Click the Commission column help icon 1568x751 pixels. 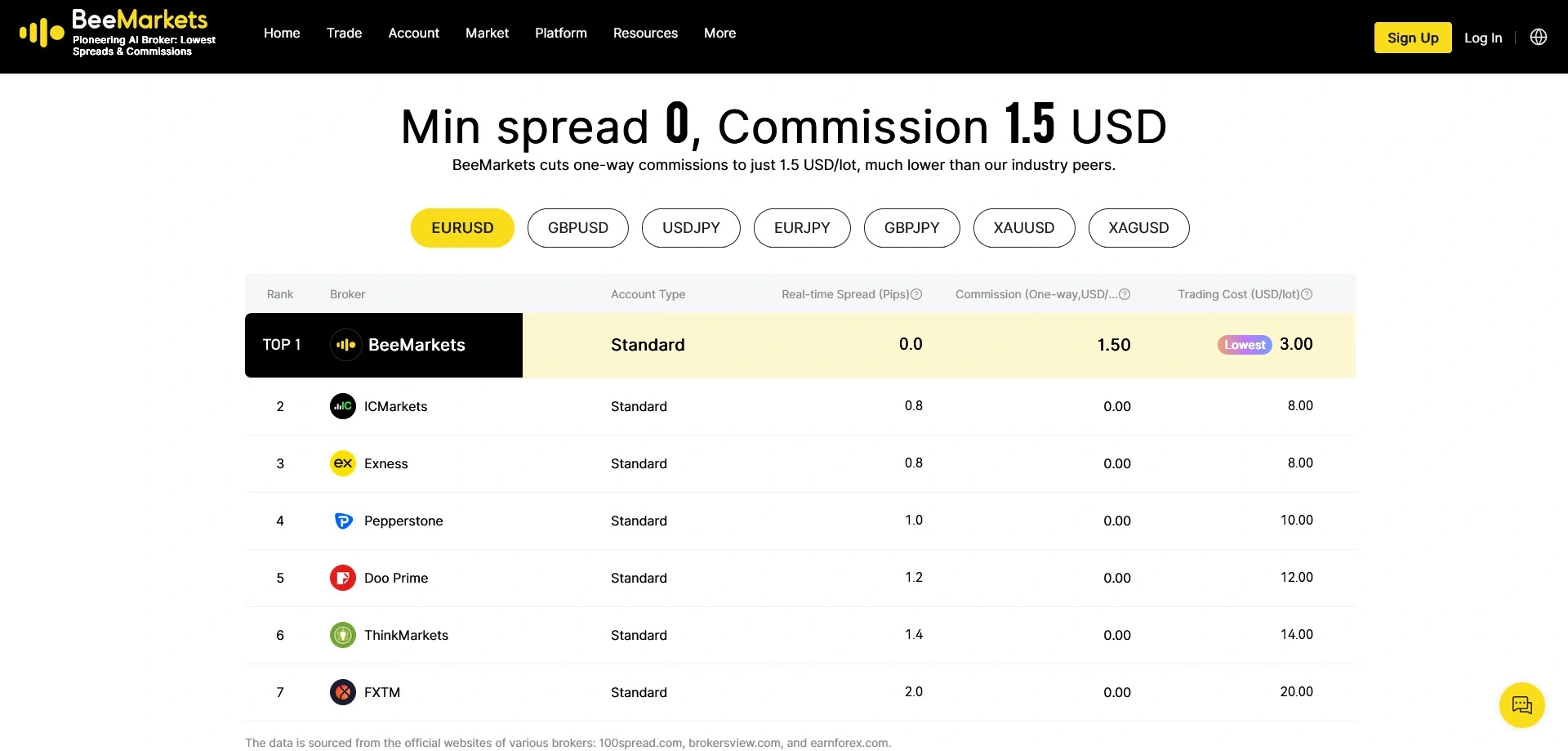(1125, 294)
